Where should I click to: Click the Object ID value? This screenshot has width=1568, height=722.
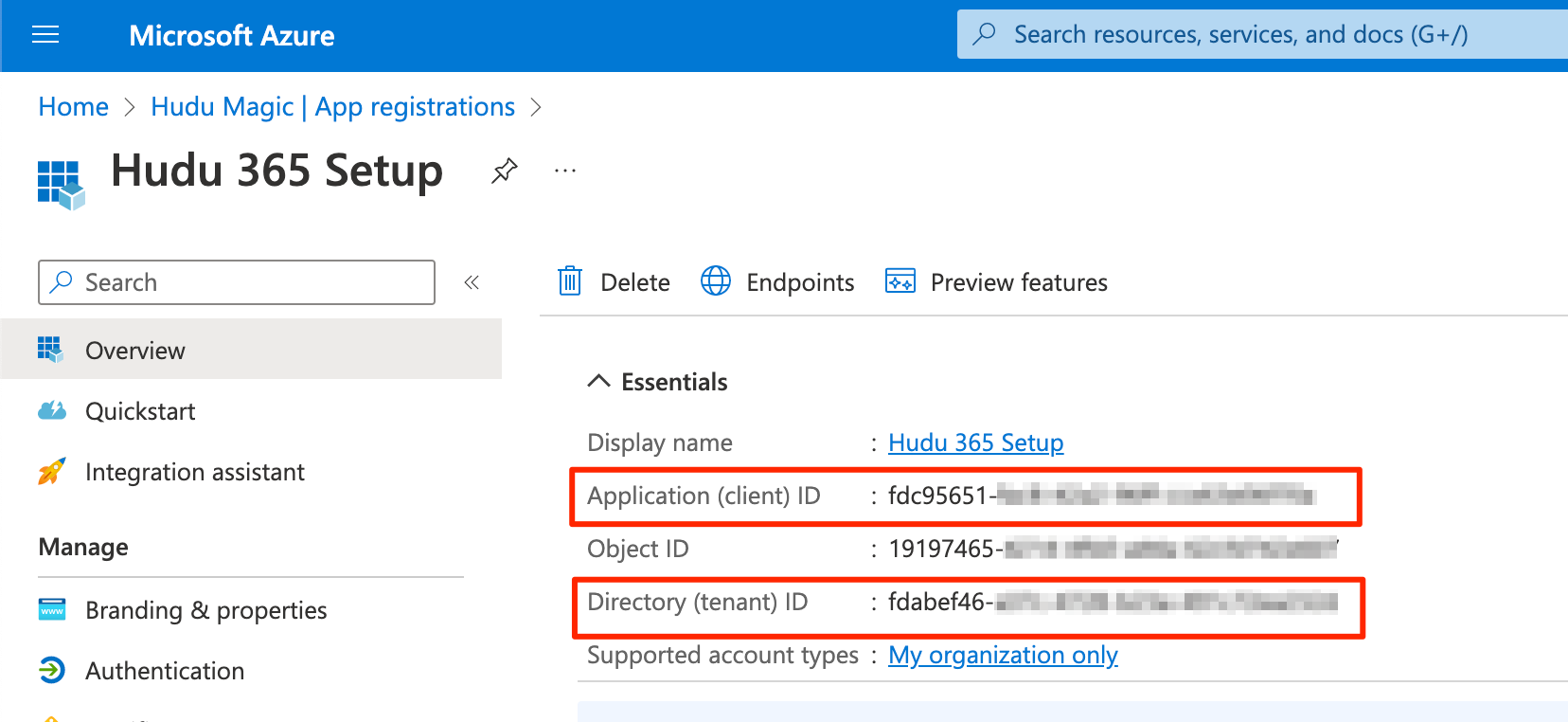[1113, 549]
